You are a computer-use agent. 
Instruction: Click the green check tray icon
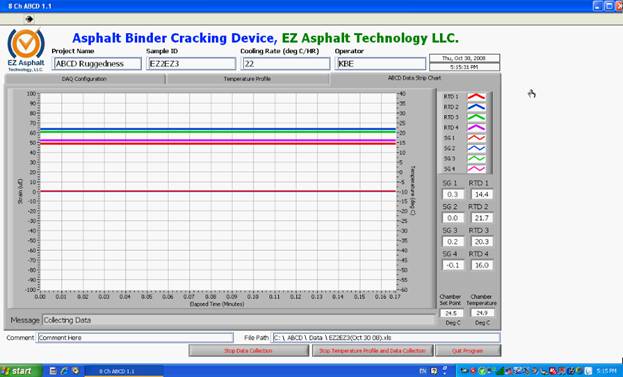tap(482, 371)
